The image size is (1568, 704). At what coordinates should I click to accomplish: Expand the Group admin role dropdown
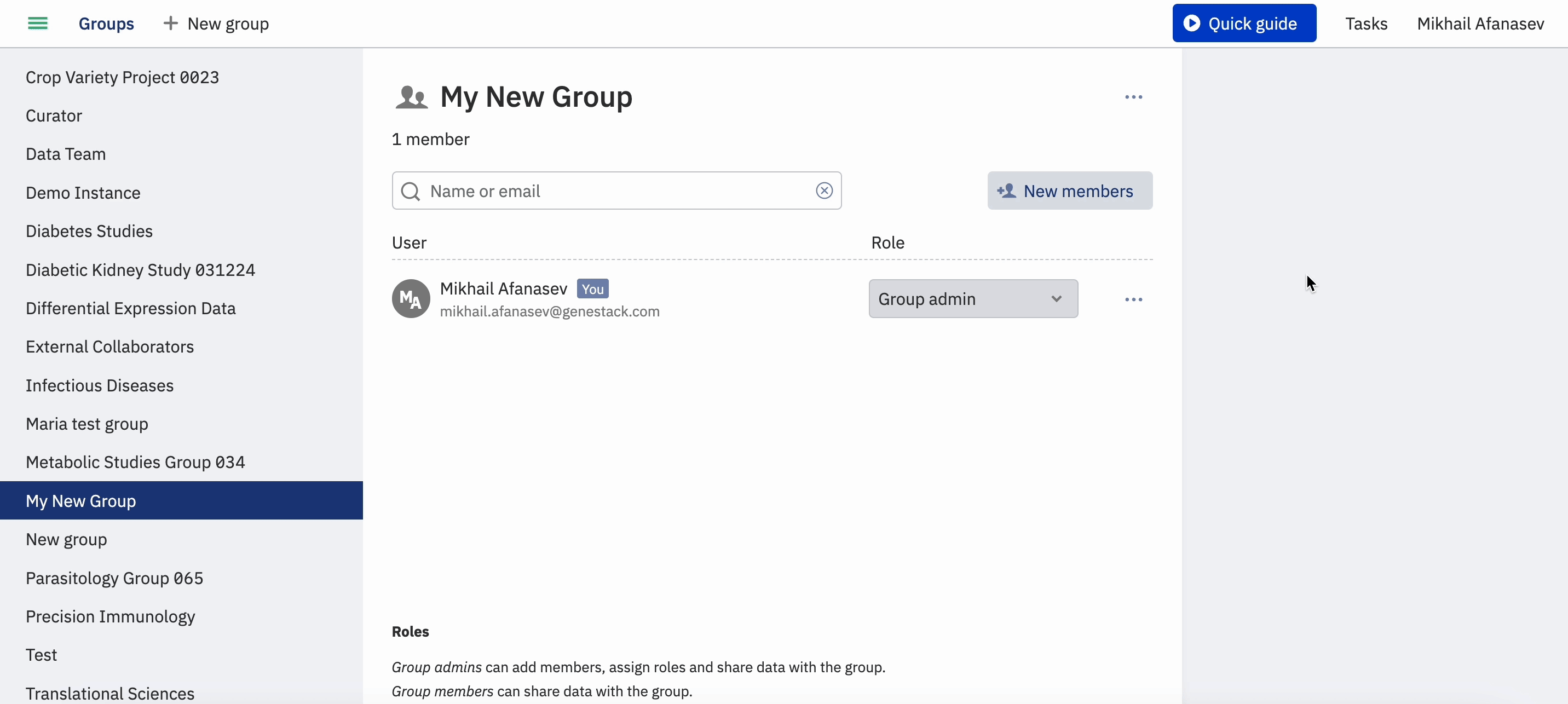pyautogui.click(x=973, y=299)
